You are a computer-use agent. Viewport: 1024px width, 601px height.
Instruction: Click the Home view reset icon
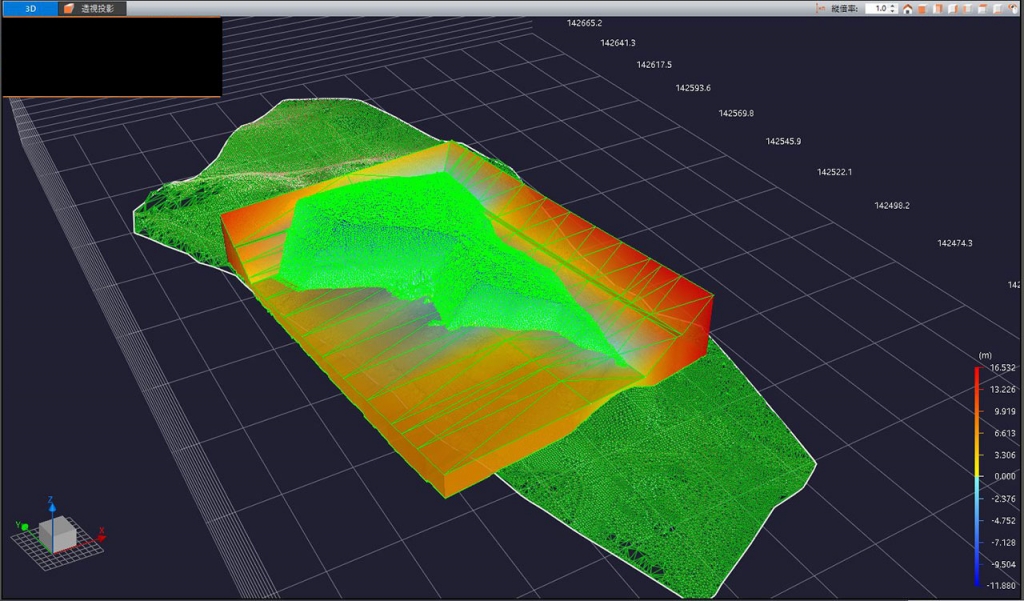pyautogui.click(x=908, y=8)
